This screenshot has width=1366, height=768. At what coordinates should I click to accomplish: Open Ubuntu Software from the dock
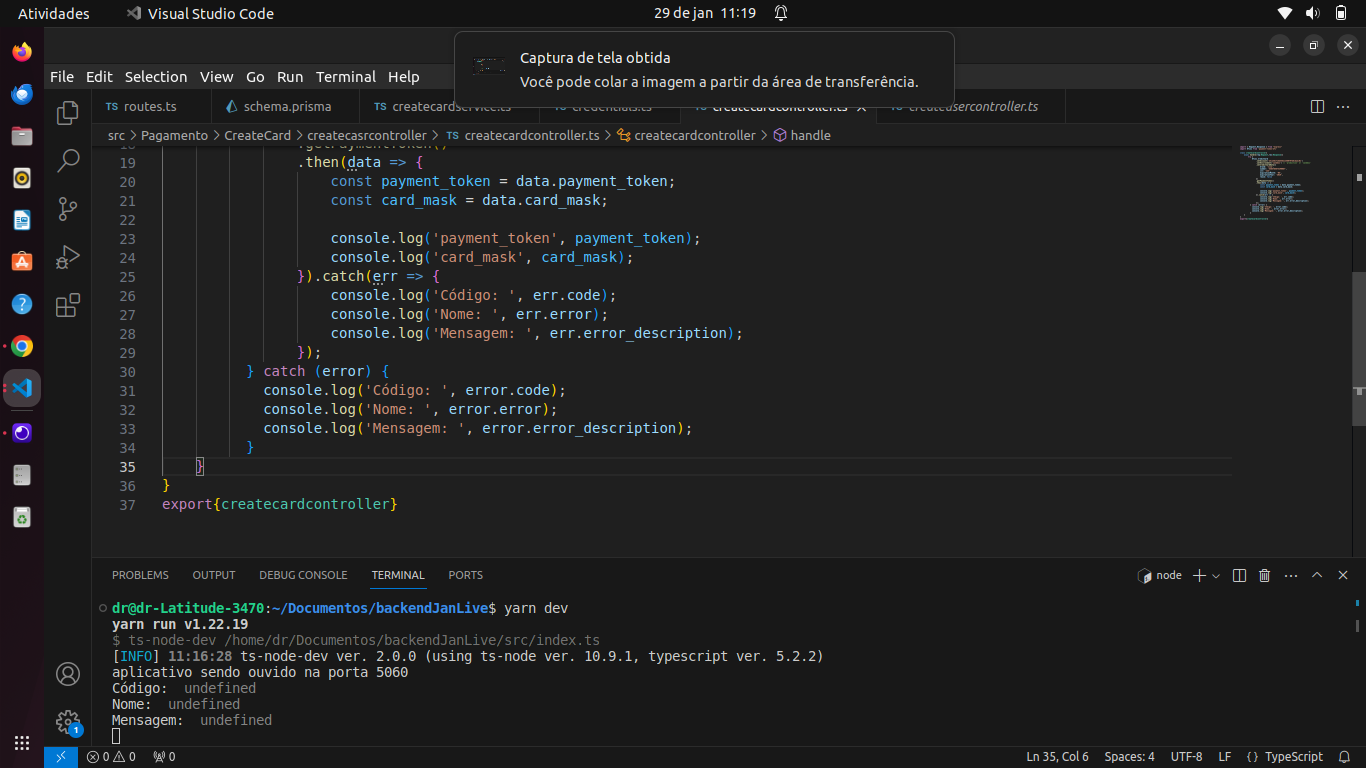click(22, 262)
